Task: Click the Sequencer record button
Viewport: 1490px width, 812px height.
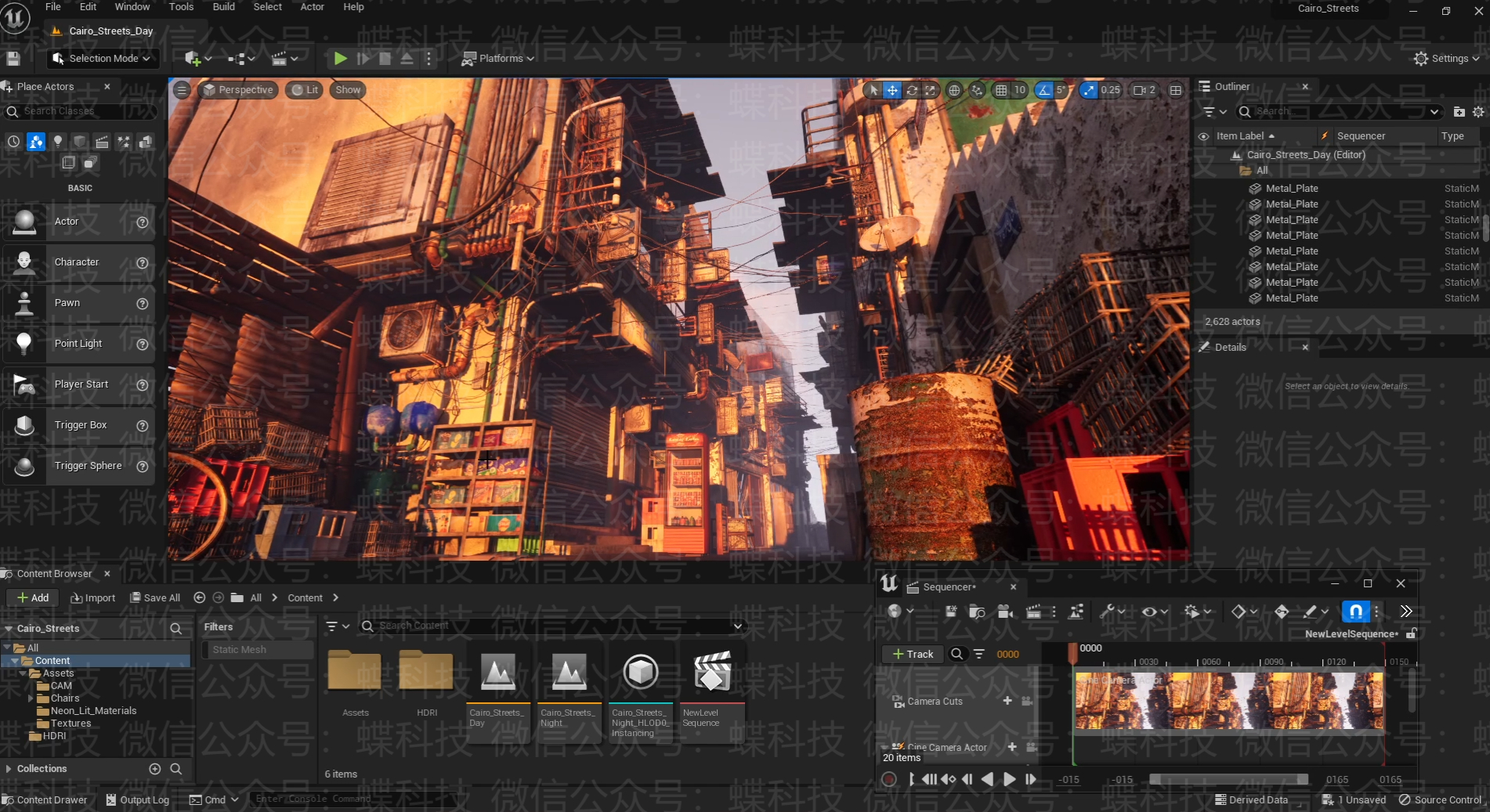Action: (888, 779)
